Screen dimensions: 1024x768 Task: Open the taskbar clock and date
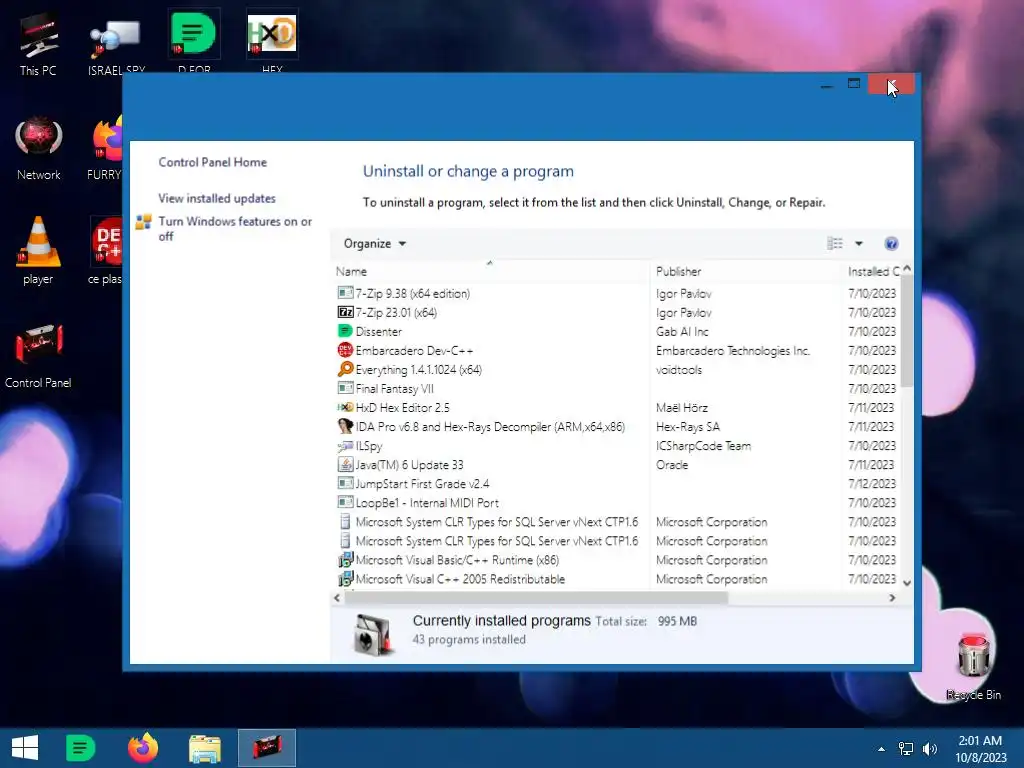981,749
